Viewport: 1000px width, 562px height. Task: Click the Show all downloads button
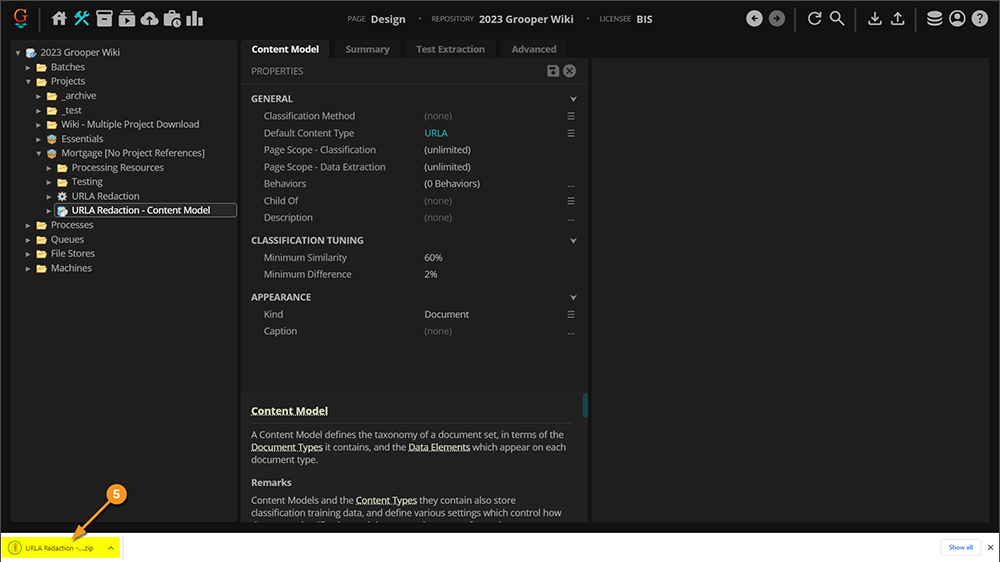point(960,547)
